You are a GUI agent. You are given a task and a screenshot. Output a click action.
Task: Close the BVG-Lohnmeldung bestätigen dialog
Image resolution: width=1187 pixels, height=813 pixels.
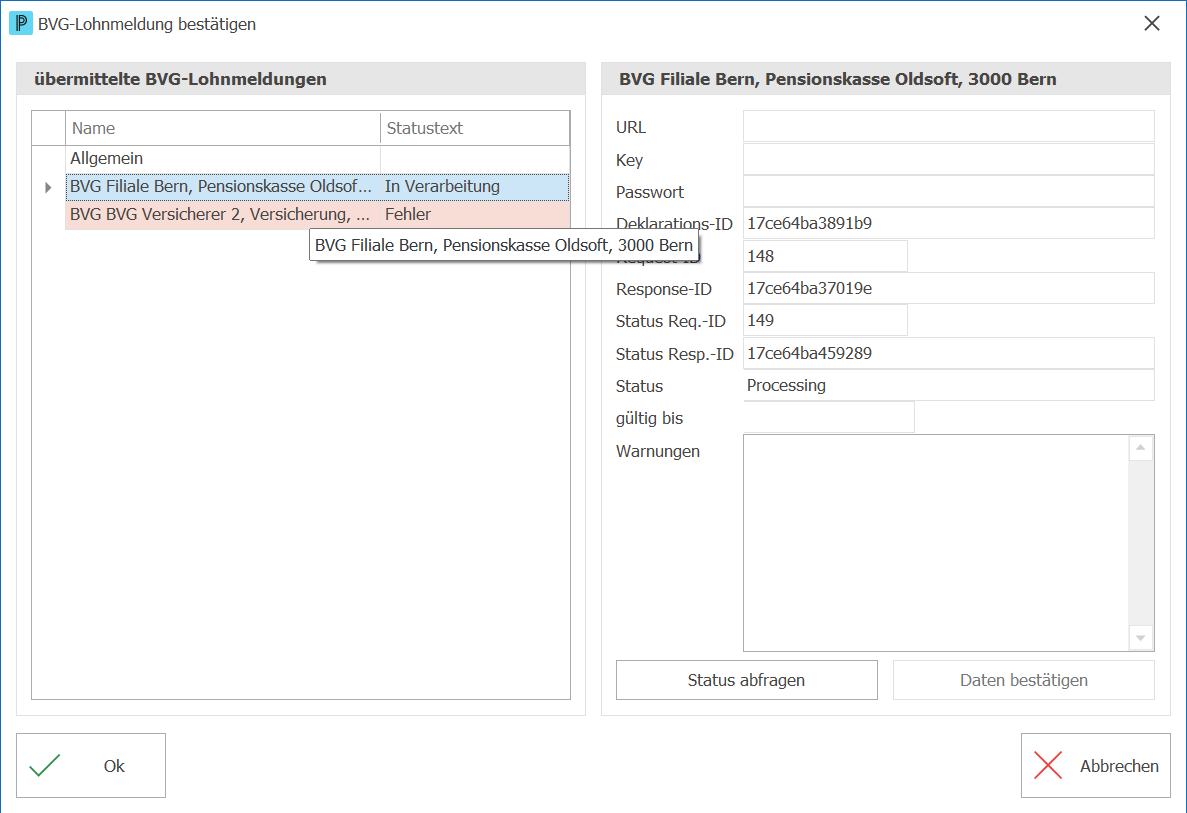click(1151, 23)
